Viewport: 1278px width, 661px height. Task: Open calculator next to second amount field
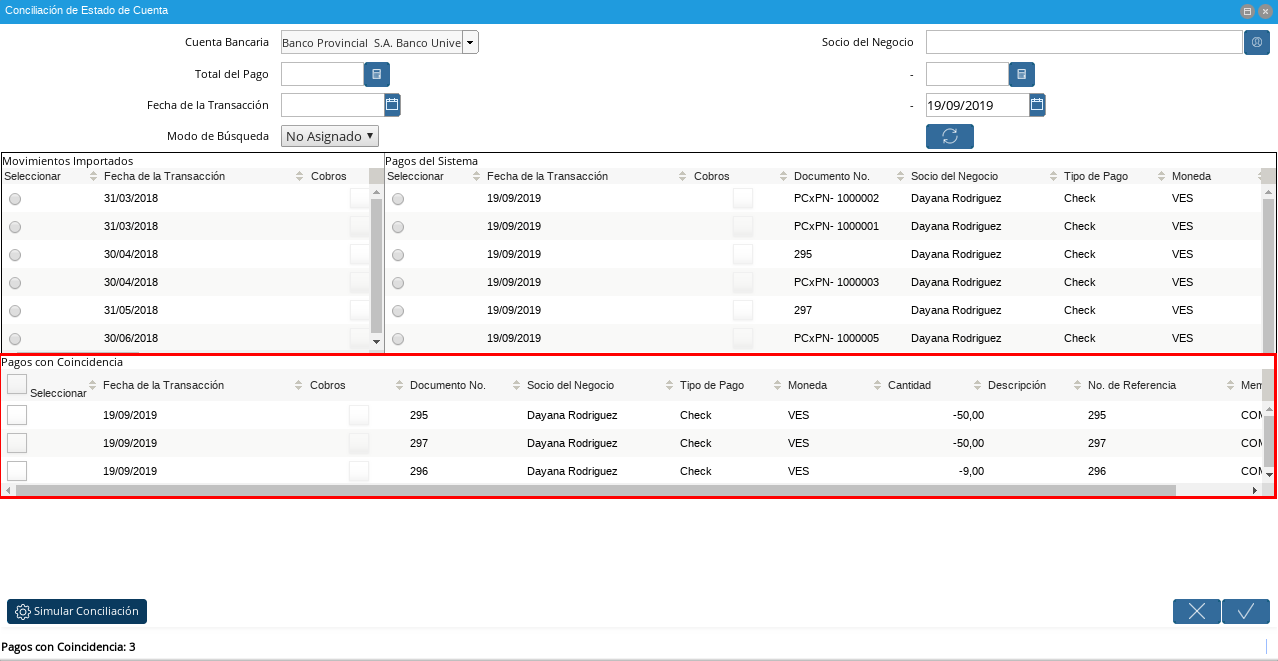(x=1021, y=74)
